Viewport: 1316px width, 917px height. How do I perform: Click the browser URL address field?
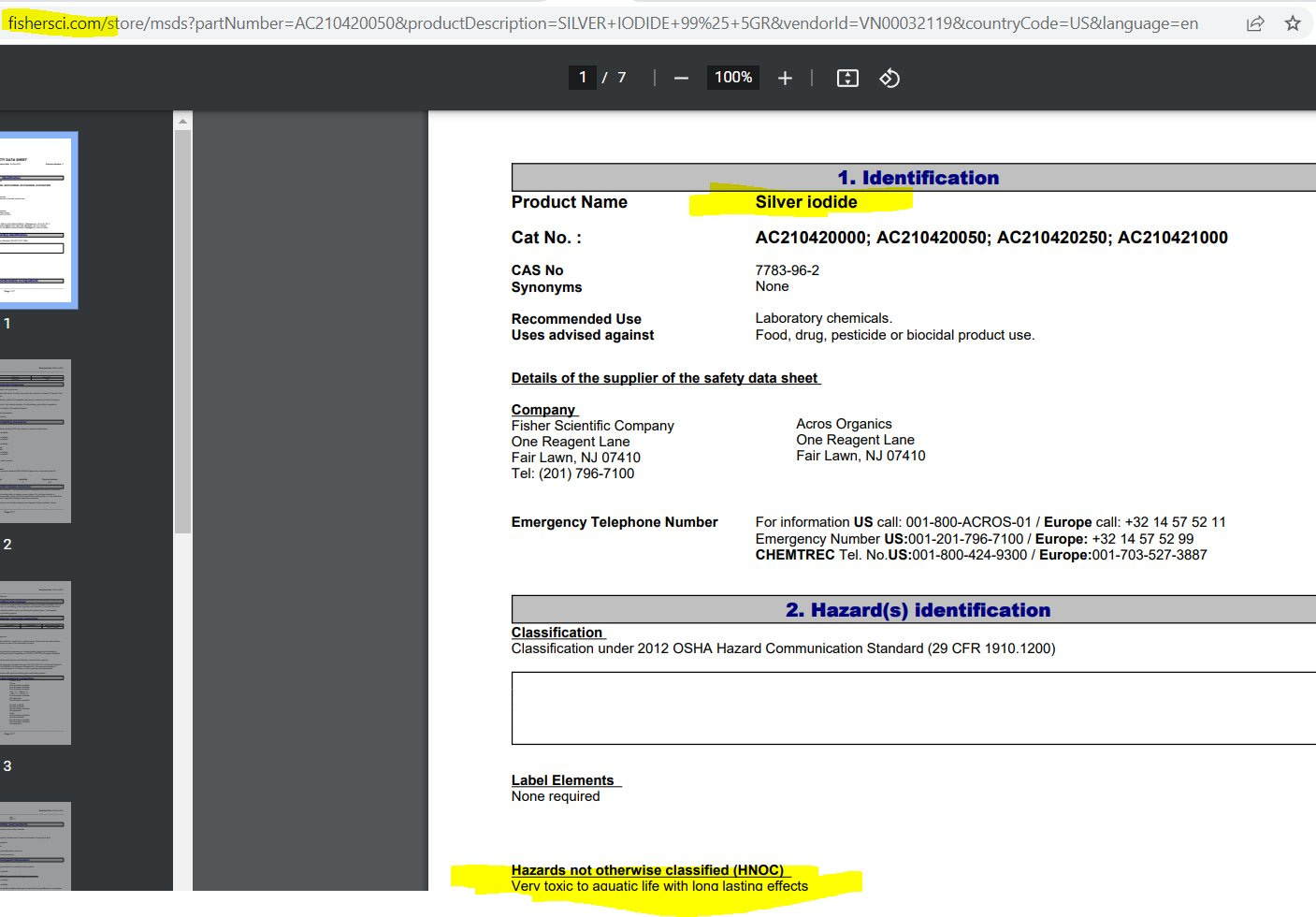tap(603, 23)
